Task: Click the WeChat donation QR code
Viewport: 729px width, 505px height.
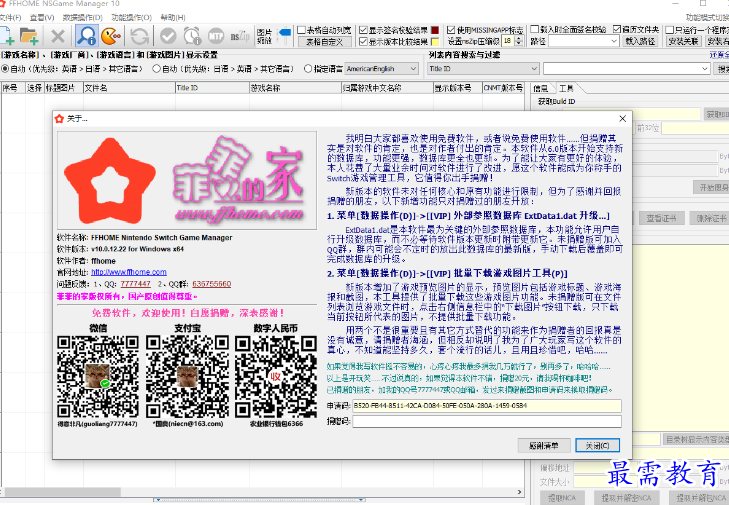Action: point(98,377)
